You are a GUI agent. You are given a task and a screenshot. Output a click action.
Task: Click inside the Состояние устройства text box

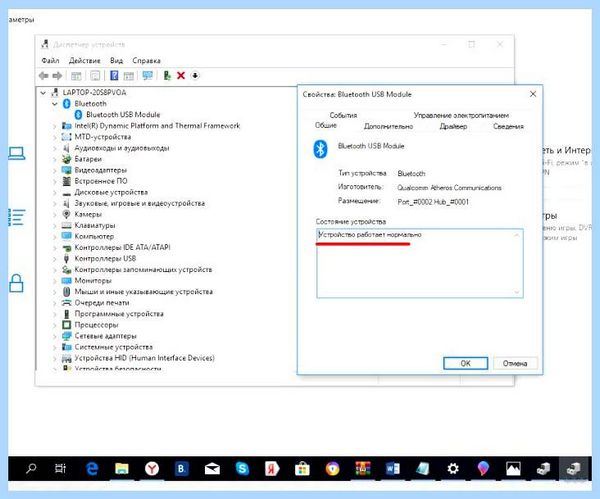point(420,264)
